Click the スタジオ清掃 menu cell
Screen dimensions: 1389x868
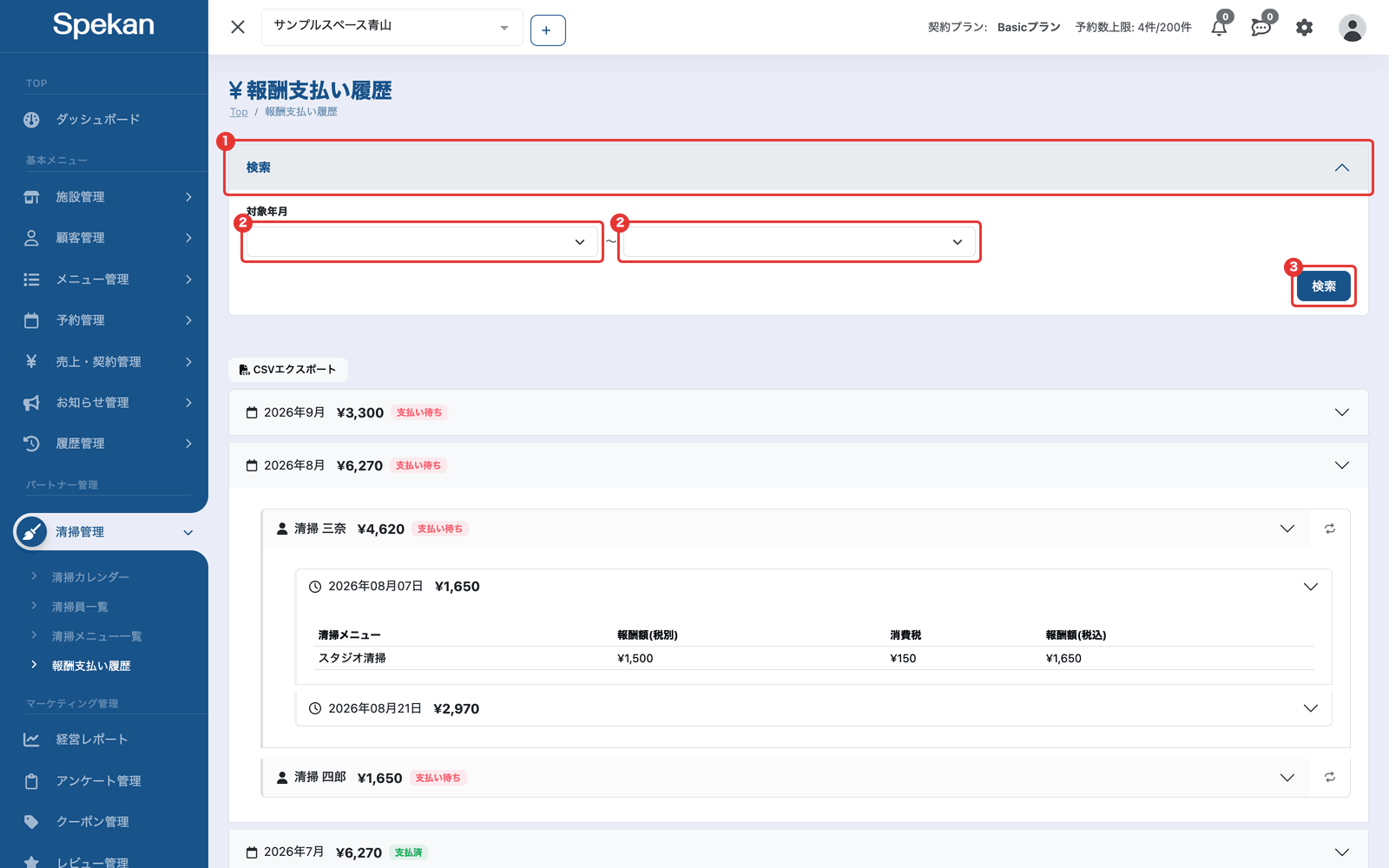[352, 658]
